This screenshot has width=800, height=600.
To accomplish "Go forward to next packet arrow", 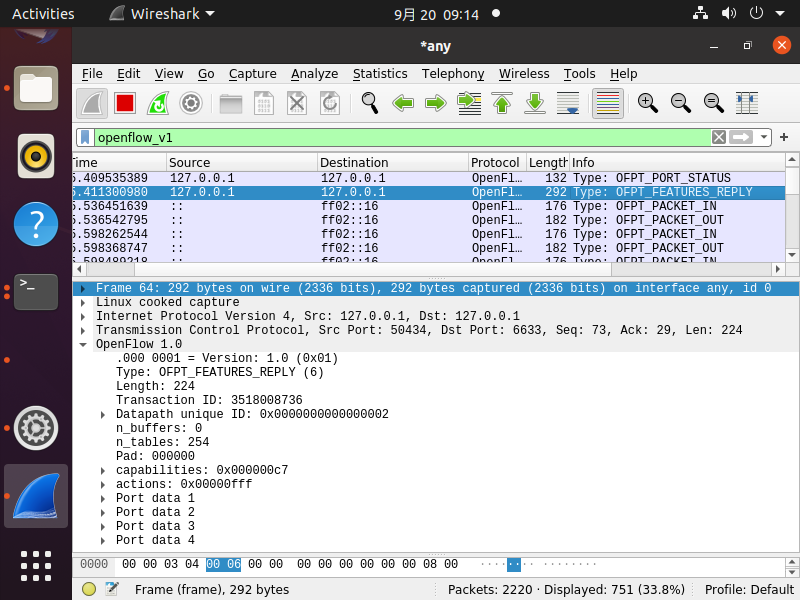I will (436, 104).
